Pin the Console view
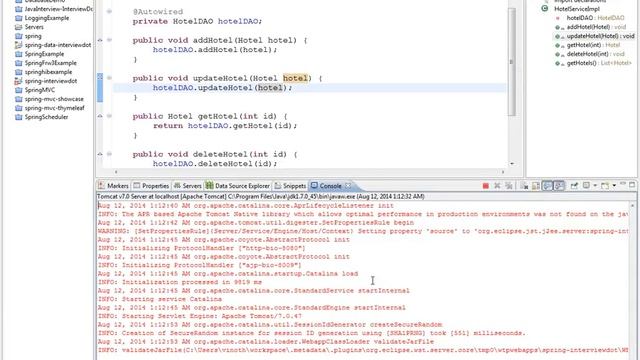The width and height of the screenshot is (640, 360). 574,186
